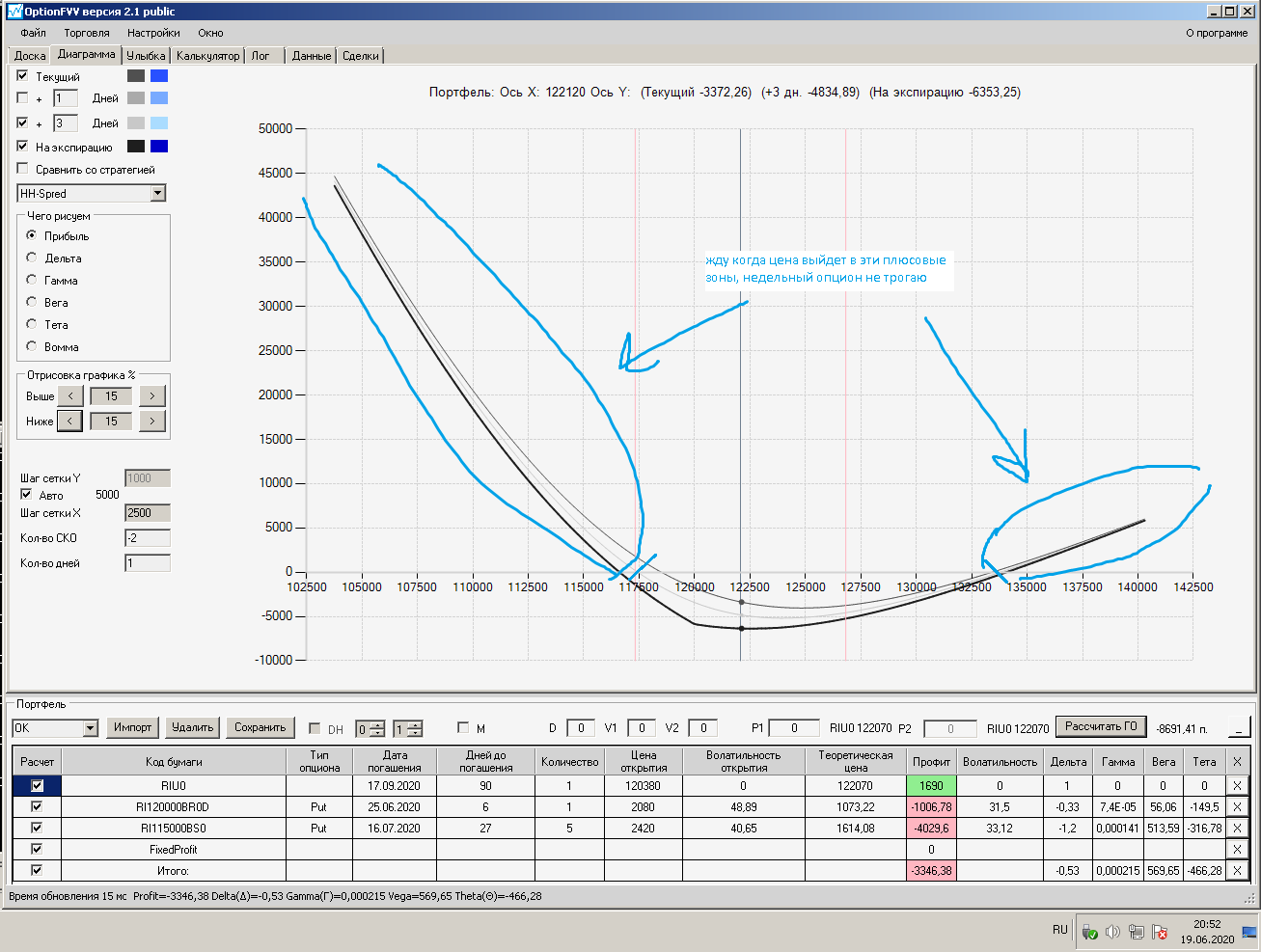1261x952 pixels.
Task: Open the HH-Spred strategy dropdown
Action: click(158, 194)
